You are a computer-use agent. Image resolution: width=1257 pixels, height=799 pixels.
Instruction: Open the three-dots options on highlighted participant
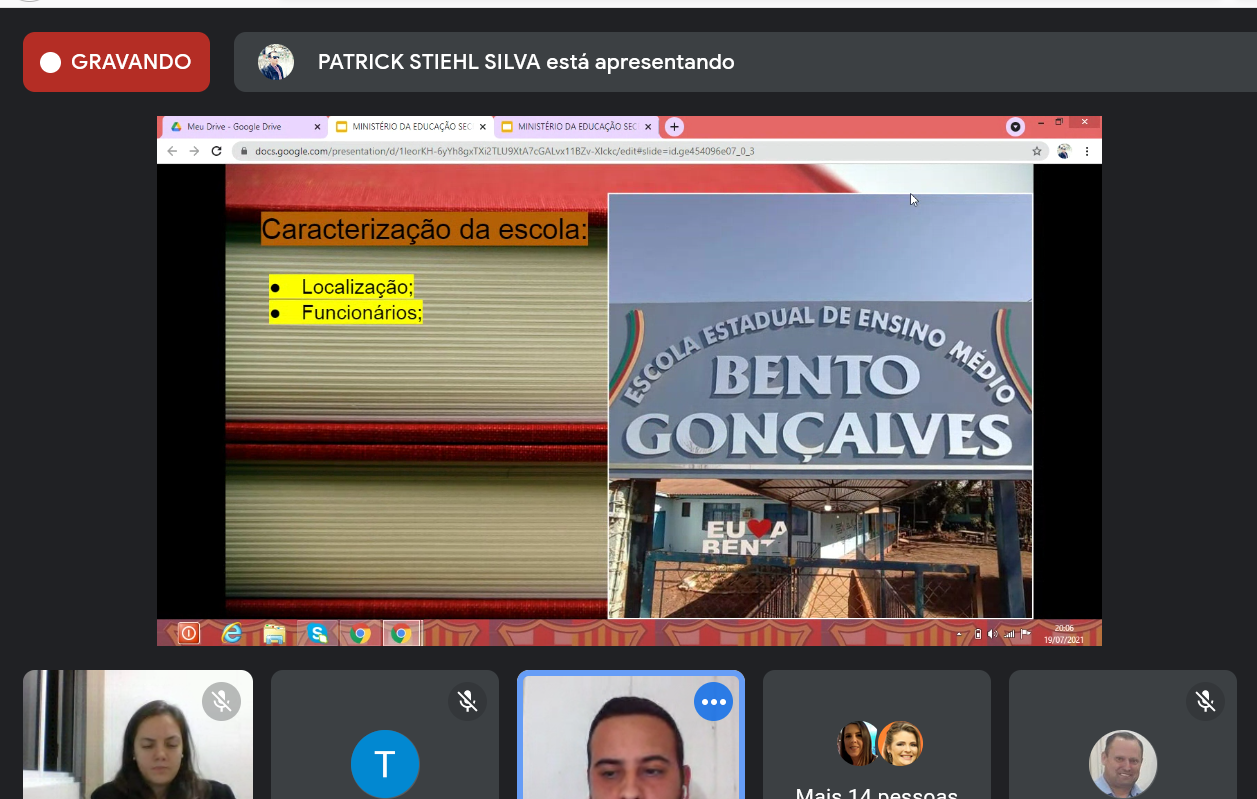(713, 702)
